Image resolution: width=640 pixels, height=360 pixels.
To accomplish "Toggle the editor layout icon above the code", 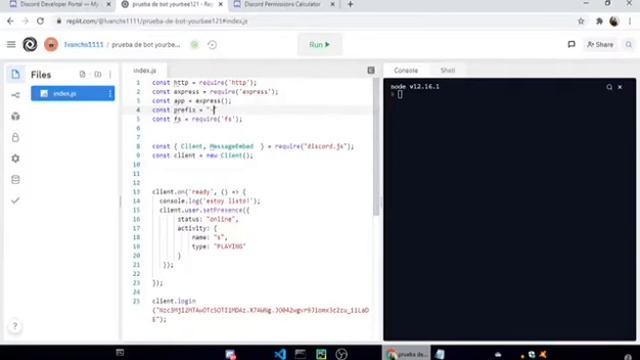I will point(371,70).
